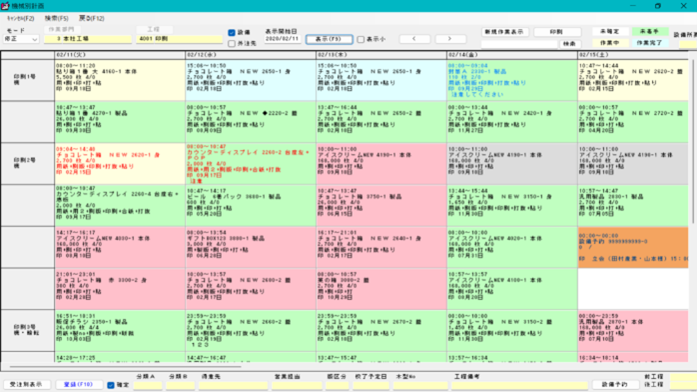Screen dimensions: 697x392
Task: Select the orange 設備予約 9999999999-0 cell
Action: [633, 247]
